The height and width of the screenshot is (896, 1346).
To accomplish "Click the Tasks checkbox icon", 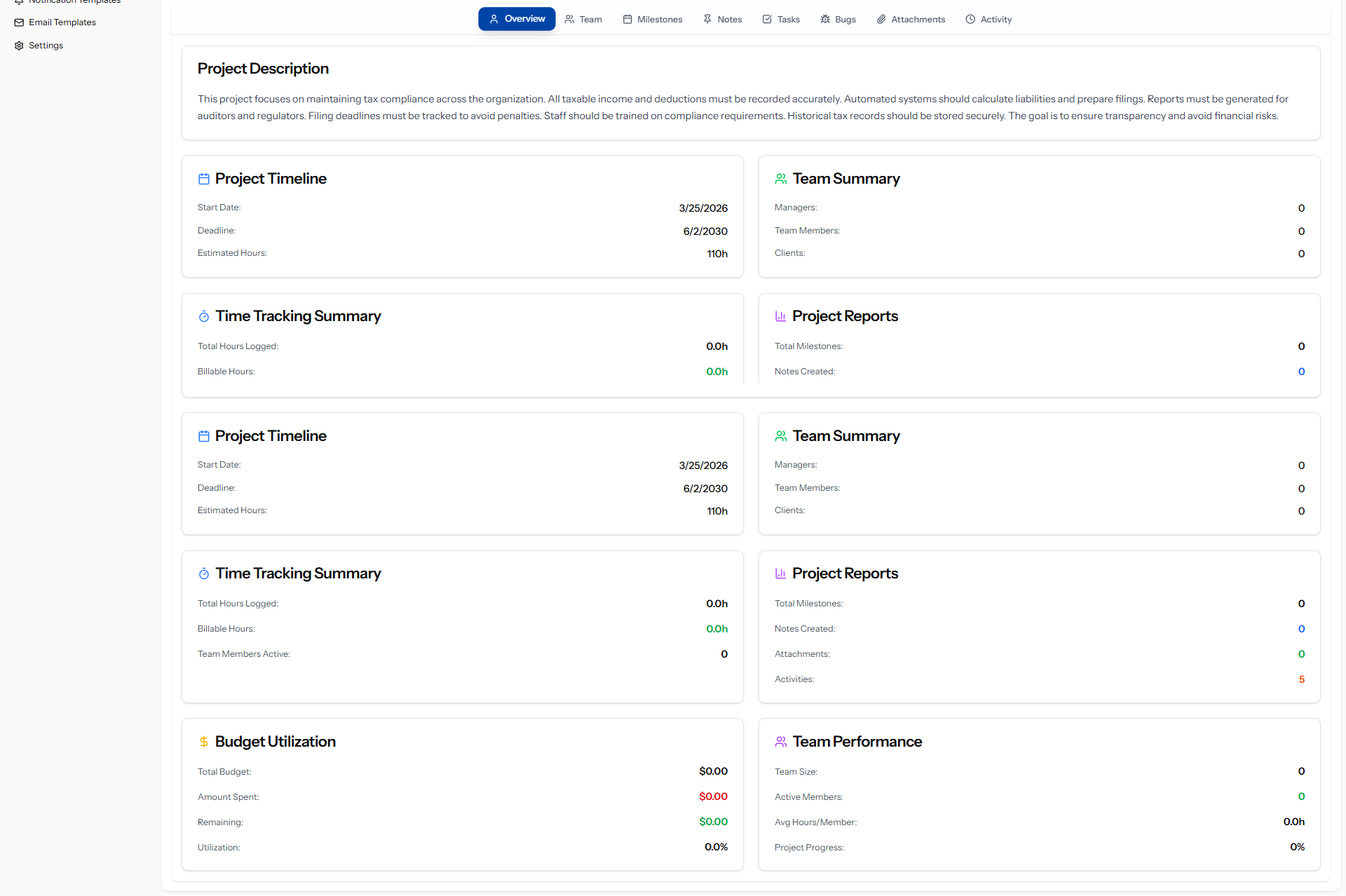I will point(767,20).
